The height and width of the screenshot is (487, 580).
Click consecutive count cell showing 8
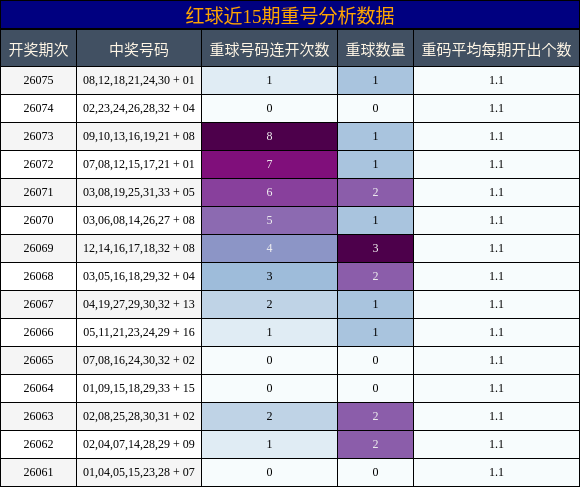point(269,136)
